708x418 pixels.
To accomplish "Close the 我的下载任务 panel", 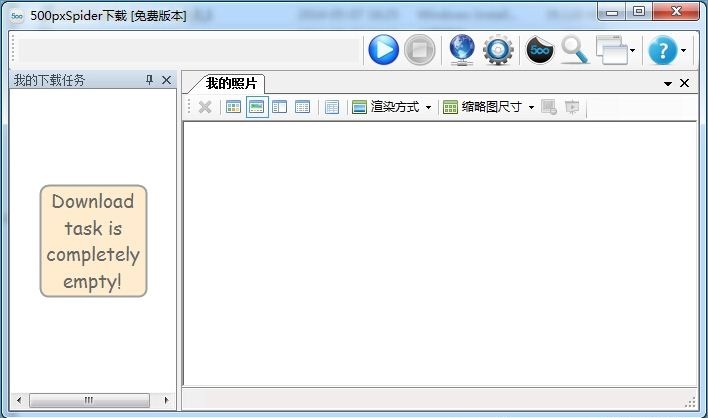I will (x=166, y=80).
